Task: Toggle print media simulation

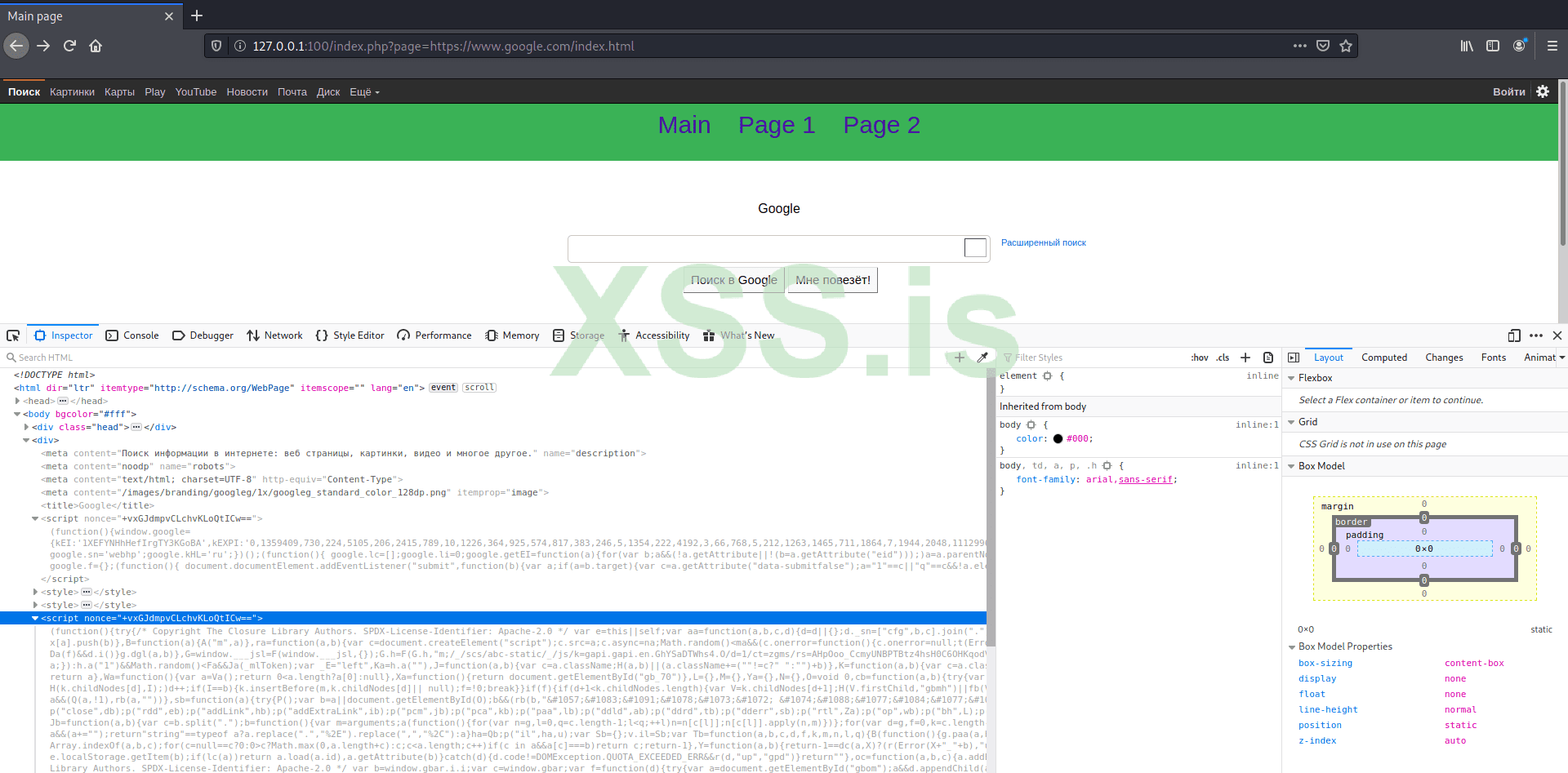Action: click(1268, 358)
